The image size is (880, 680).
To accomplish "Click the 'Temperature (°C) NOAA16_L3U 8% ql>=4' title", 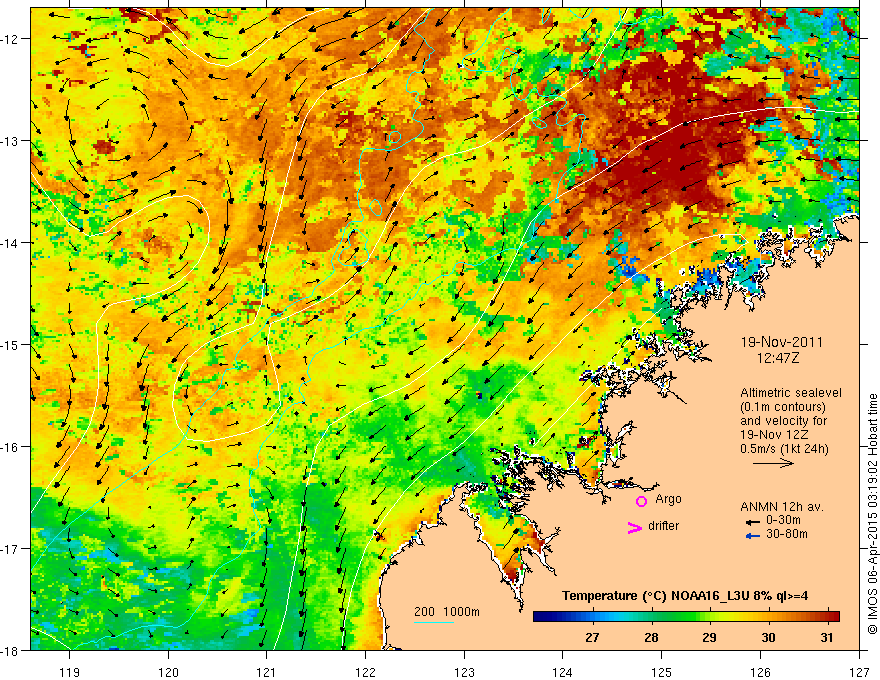I will [x=685, y=596].
